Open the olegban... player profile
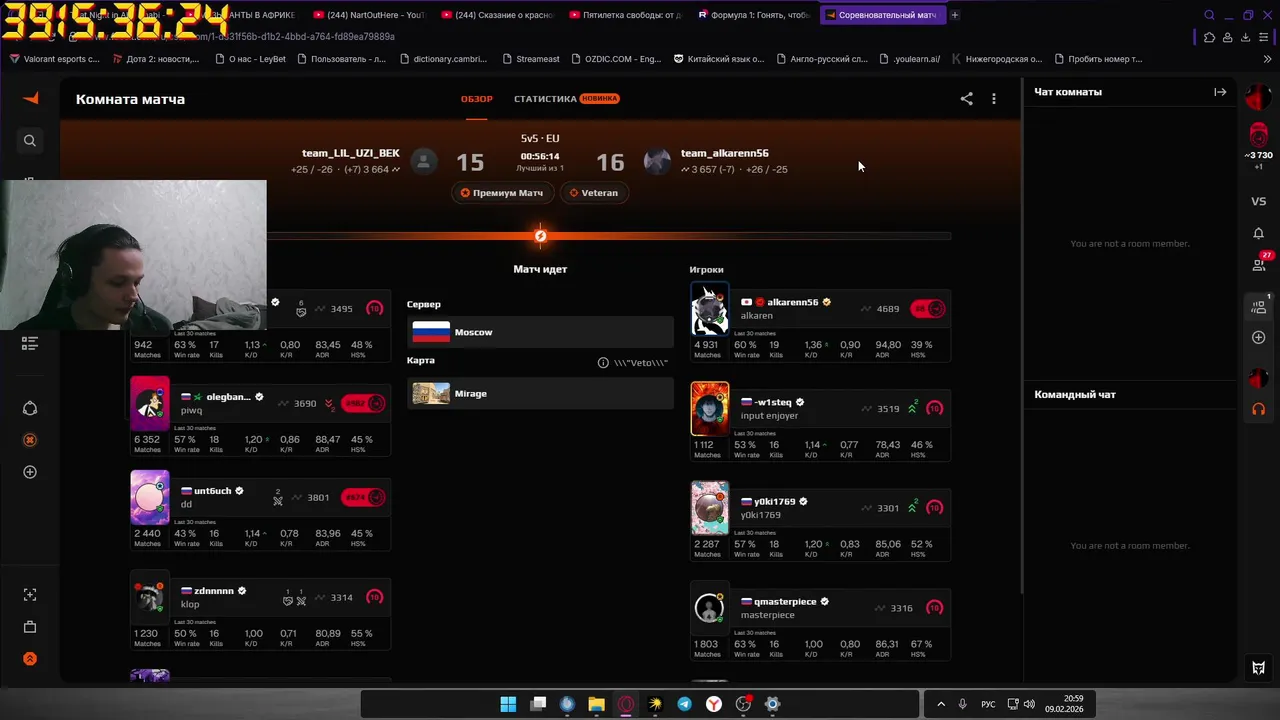1280x720 pixels. pos(228,397)
